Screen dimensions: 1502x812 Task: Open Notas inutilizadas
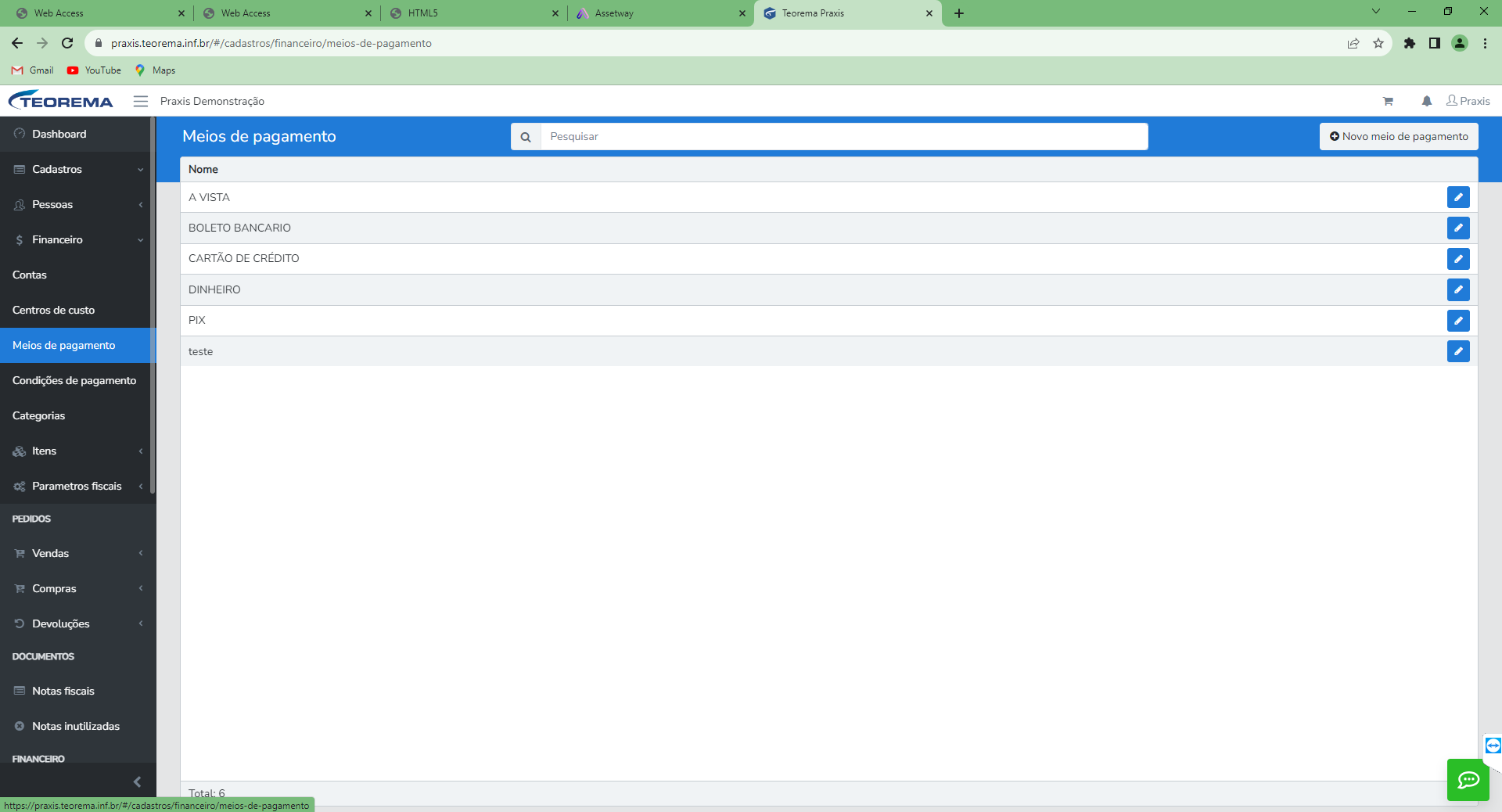76,726
